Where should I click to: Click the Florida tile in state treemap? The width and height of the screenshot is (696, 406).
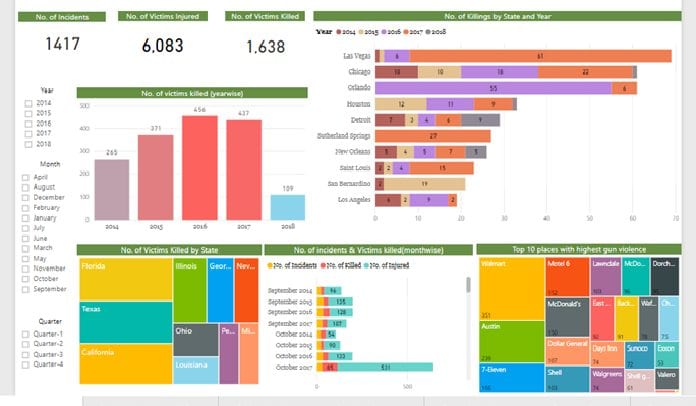pyautogui.click(x=126, y=279)
